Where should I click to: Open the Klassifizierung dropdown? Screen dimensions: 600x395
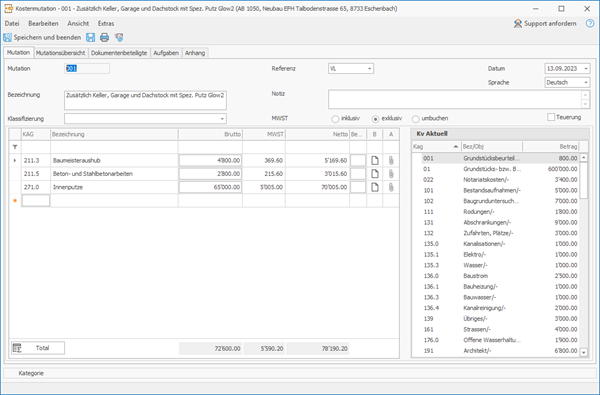(222, 119)
